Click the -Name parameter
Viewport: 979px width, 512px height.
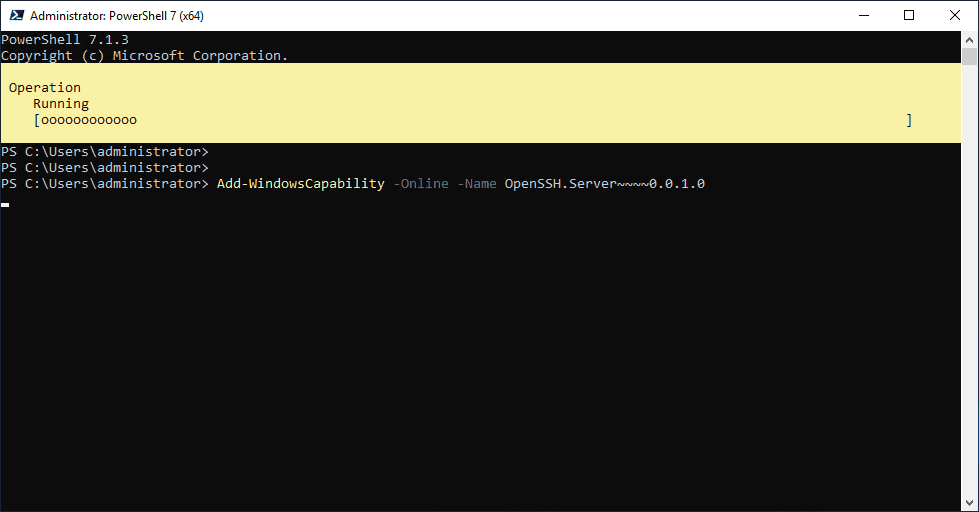tap(476, 184)
